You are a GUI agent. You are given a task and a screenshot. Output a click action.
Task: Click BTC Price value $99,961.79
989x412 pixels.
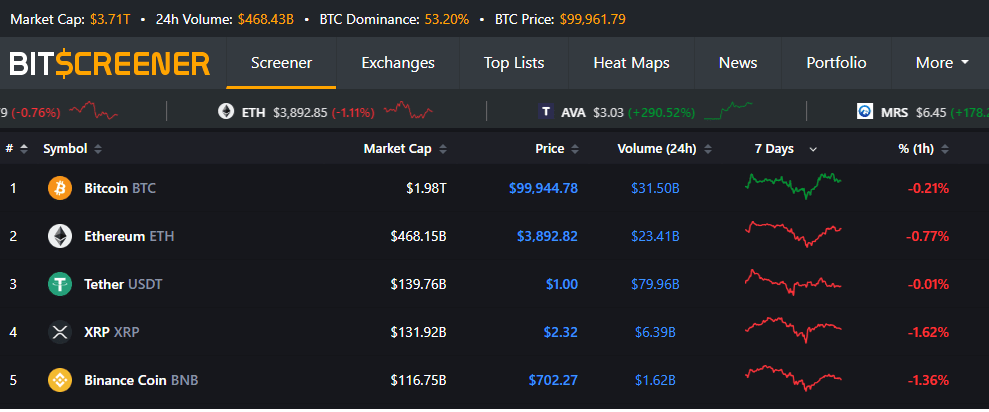coord(592,20)
